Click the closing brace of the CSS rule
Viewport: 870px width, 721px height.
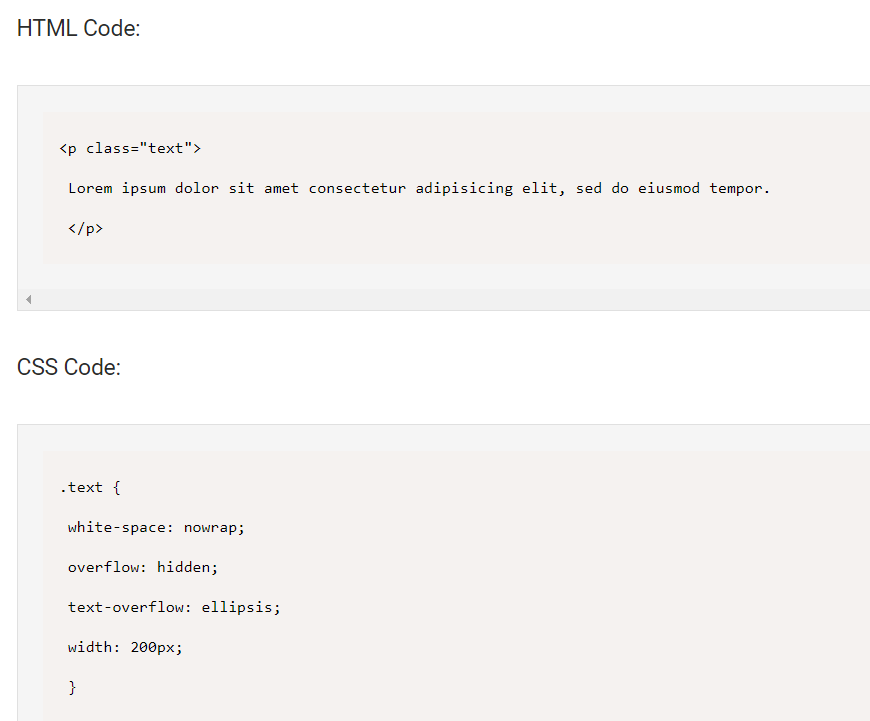pyautogui.click(x=72, y=687)
